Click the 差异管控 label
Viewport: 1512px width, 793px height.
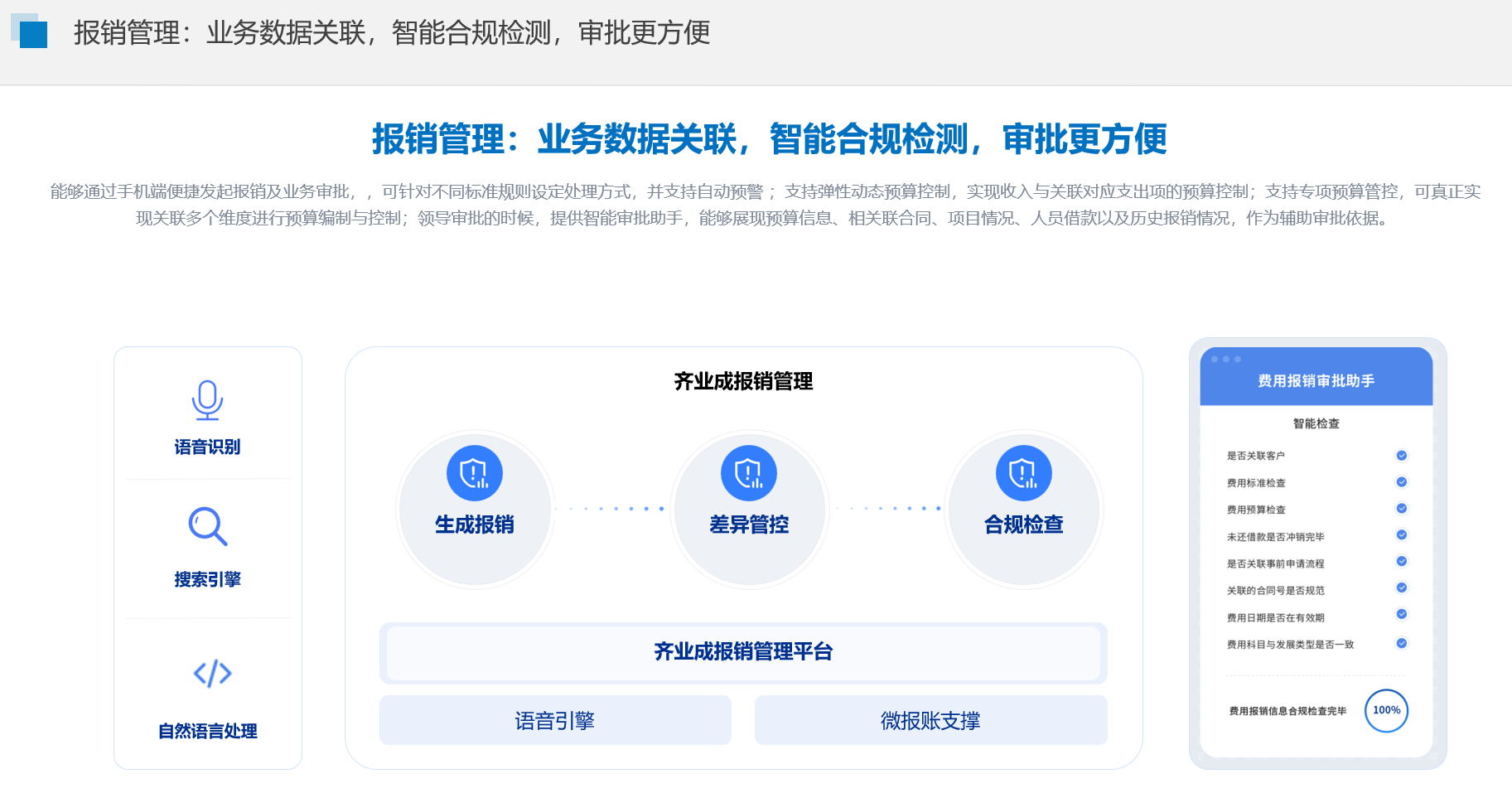click(x=749, y=525)
